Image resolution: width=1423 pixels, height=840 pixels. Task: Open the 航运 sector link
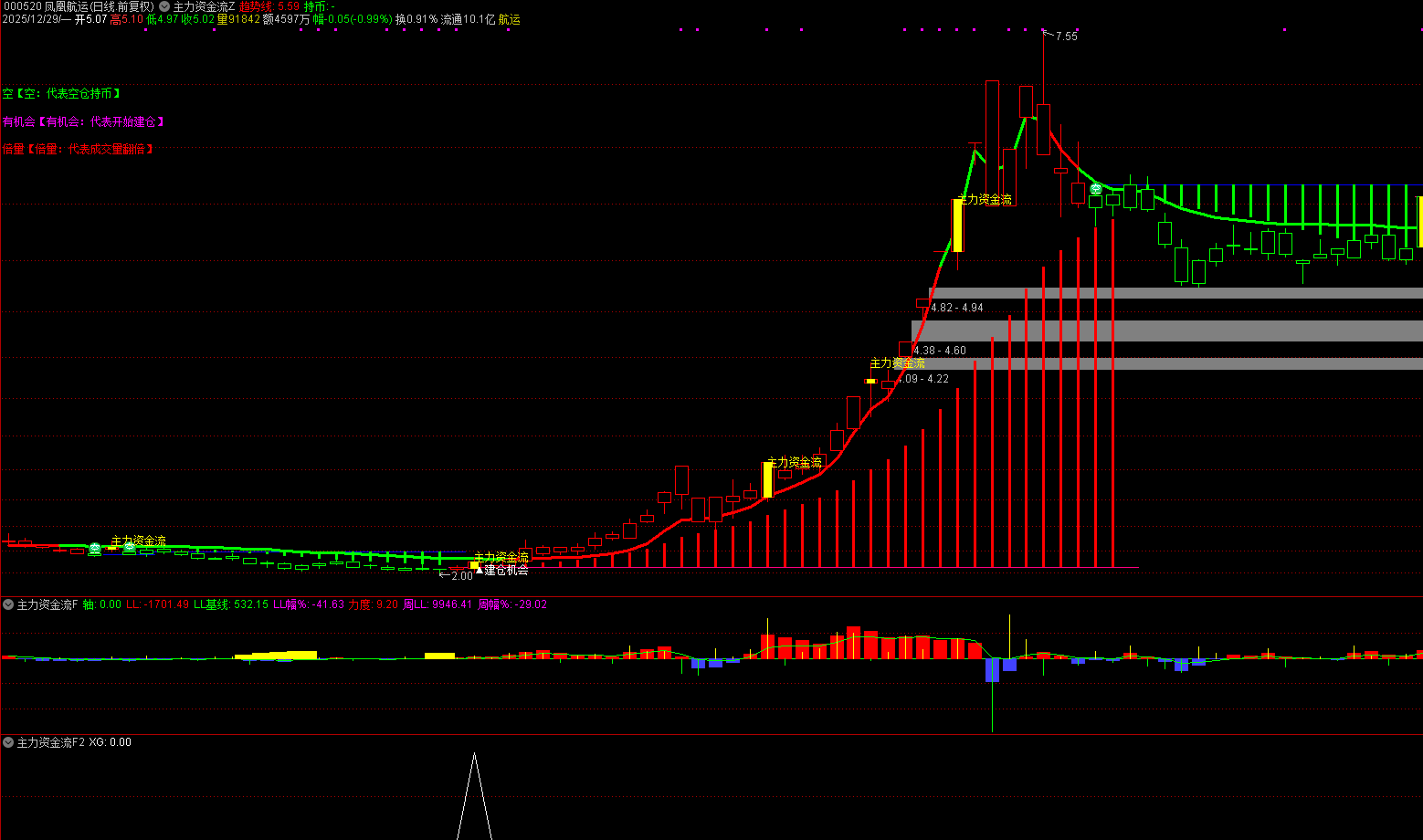pyautogui.click(x=510, y=19)
